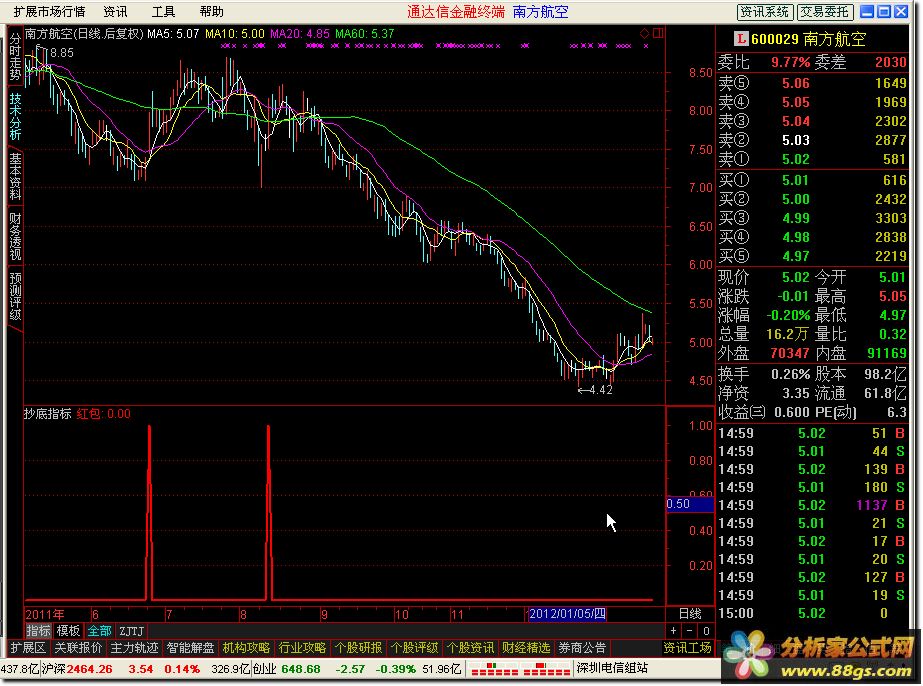Click the 交易委托 button
The width and height of the screenshot is (923, 686).
pos(825,12)
